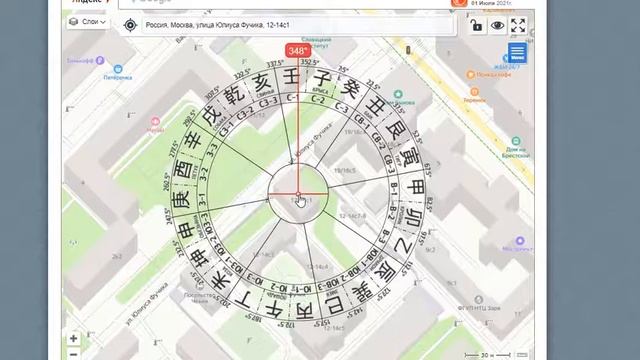
Task: Click the 酉 sector on compass ring
Action: point(184,169)
